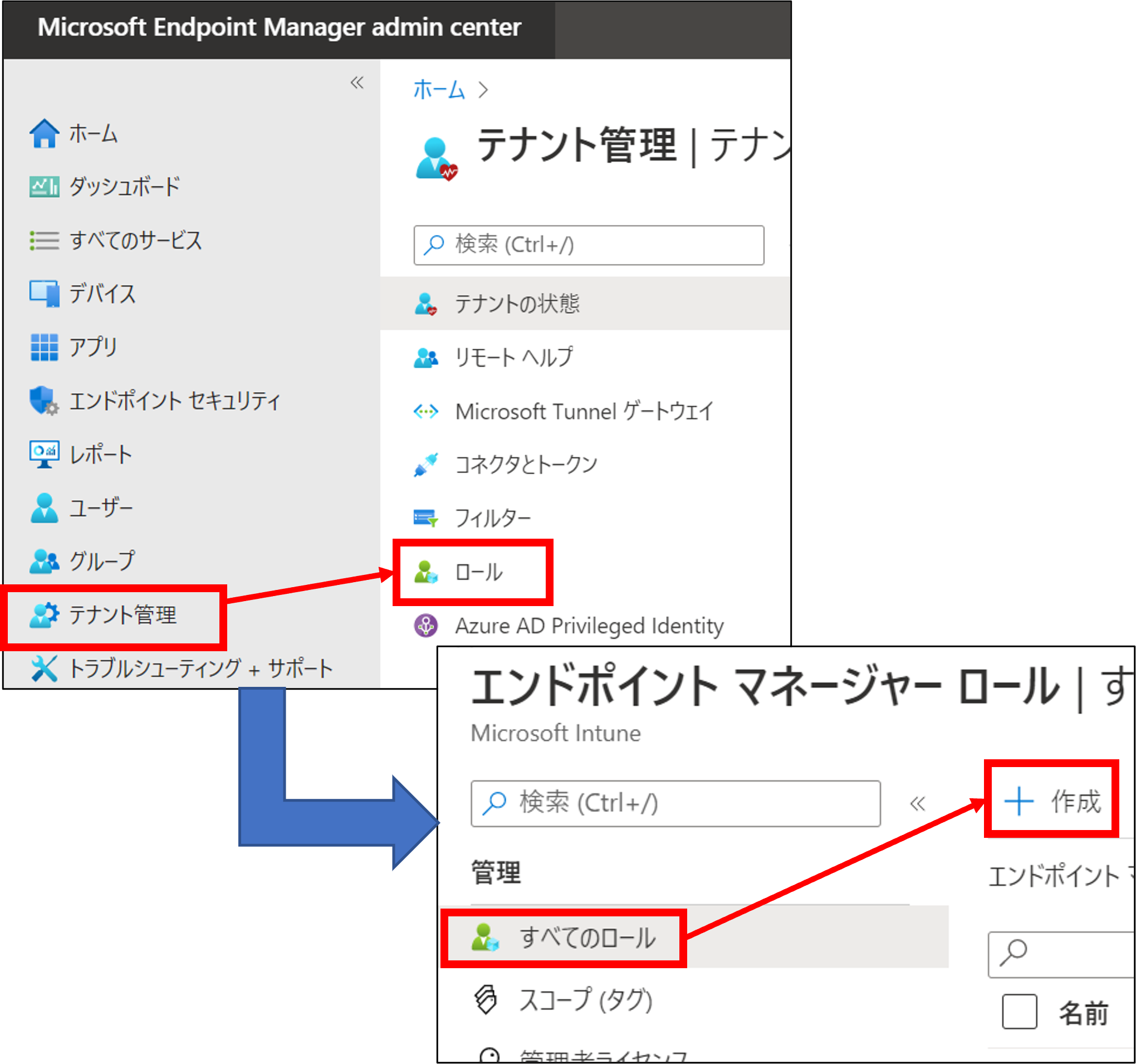1136x1064 pixels.
Task: Open Azure AD Privileged Identity
Action: tap(589, 626)
